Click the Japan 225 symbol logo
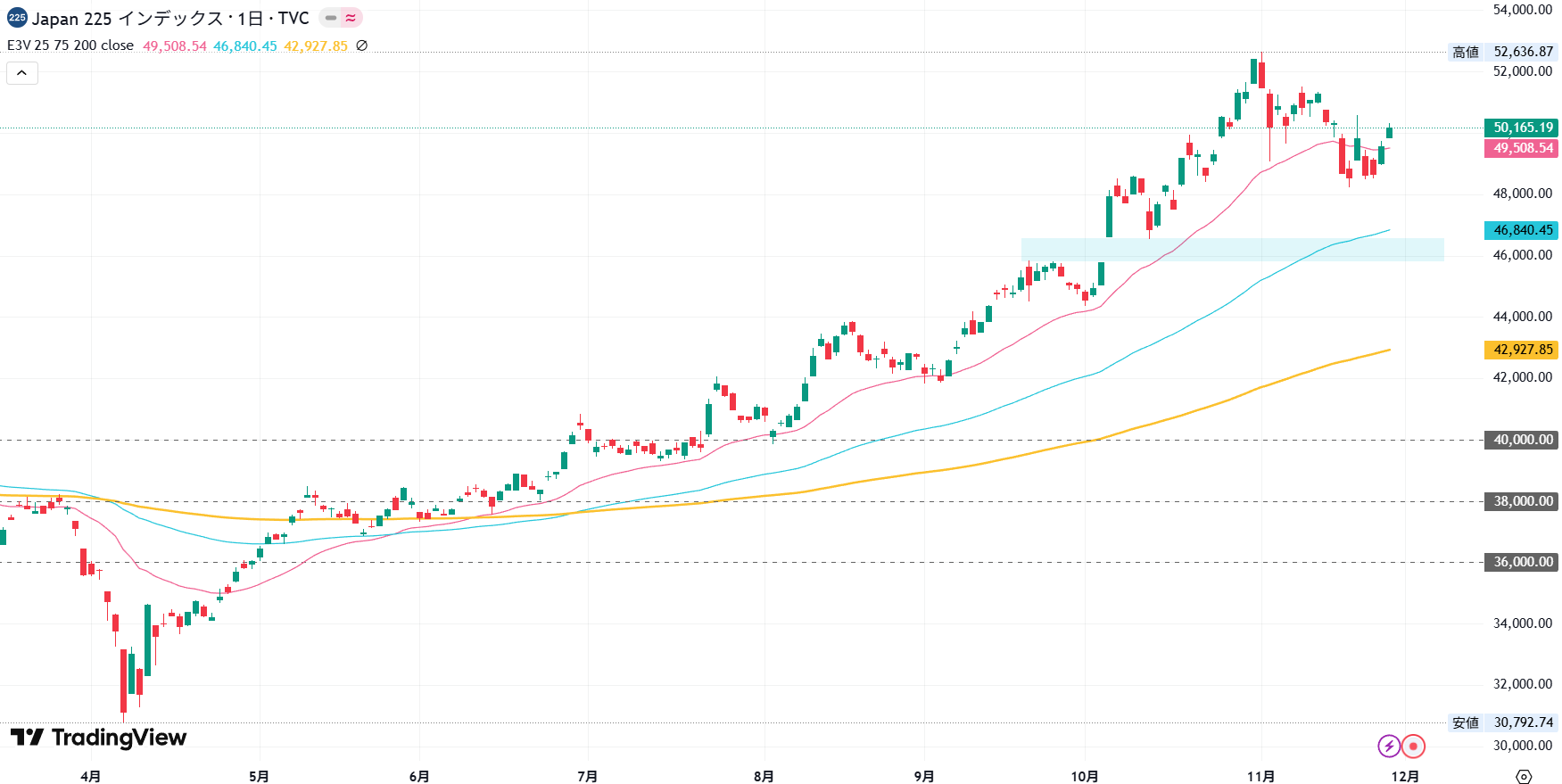This screenshot has width=1562, height=784. [17, 18]
